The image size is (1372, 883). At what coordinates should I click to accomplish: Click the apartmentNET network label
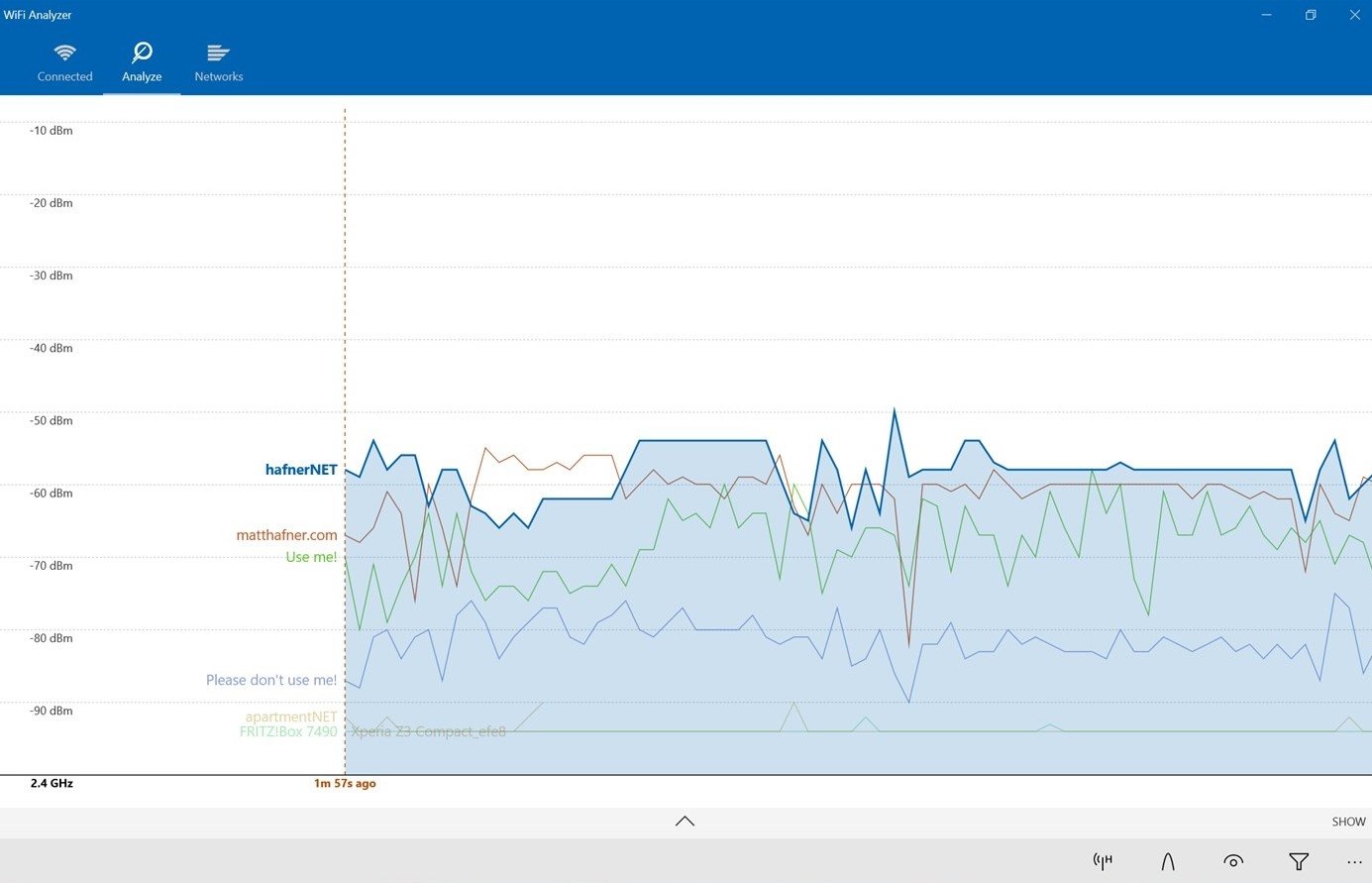pyautogui.click(x=291, y=717)
